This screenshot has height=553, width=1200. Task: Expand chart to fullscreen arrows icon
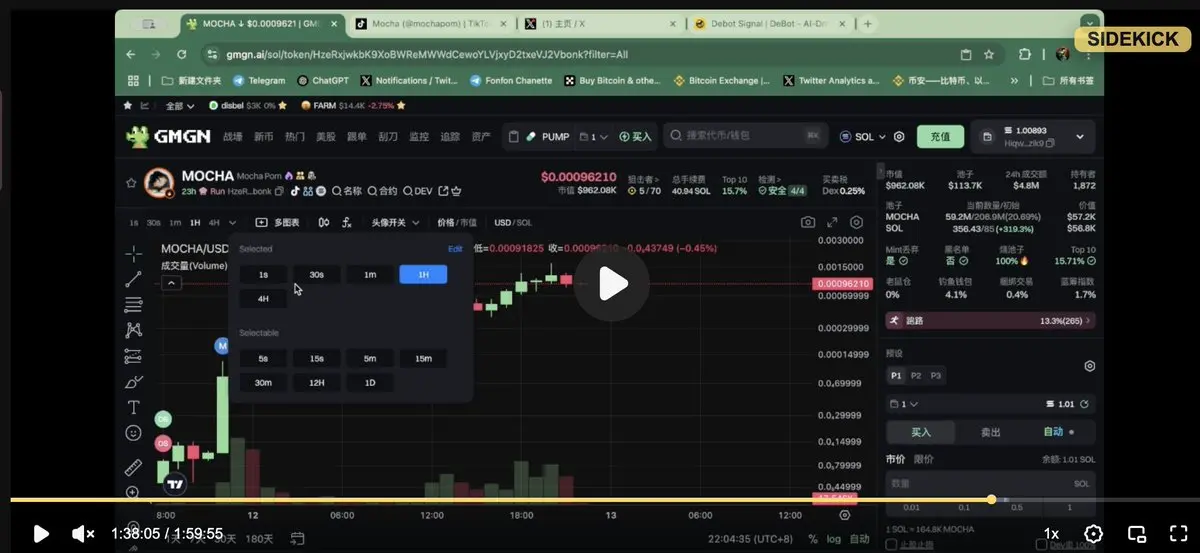point(831,222)
